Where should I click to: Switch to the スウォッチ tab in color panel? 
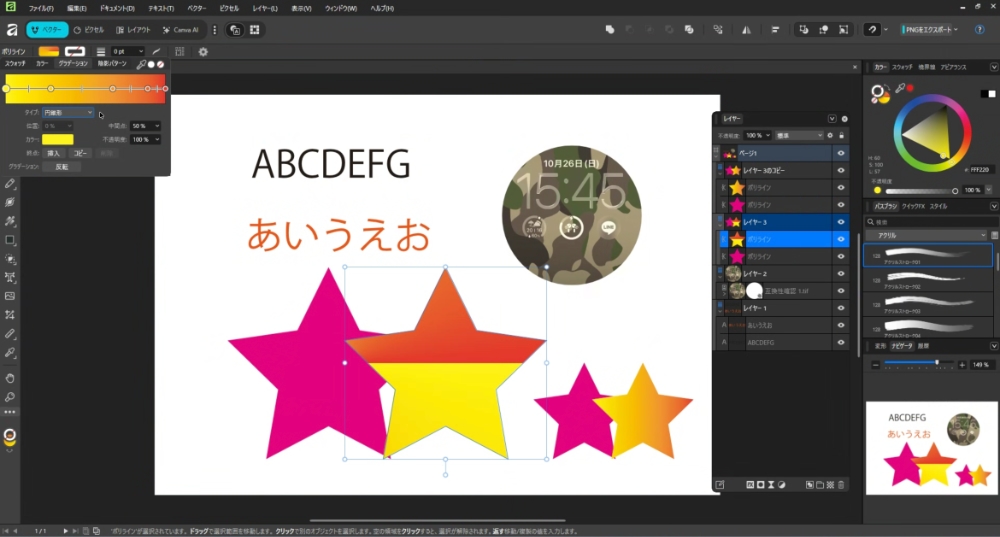coord(902,67)
